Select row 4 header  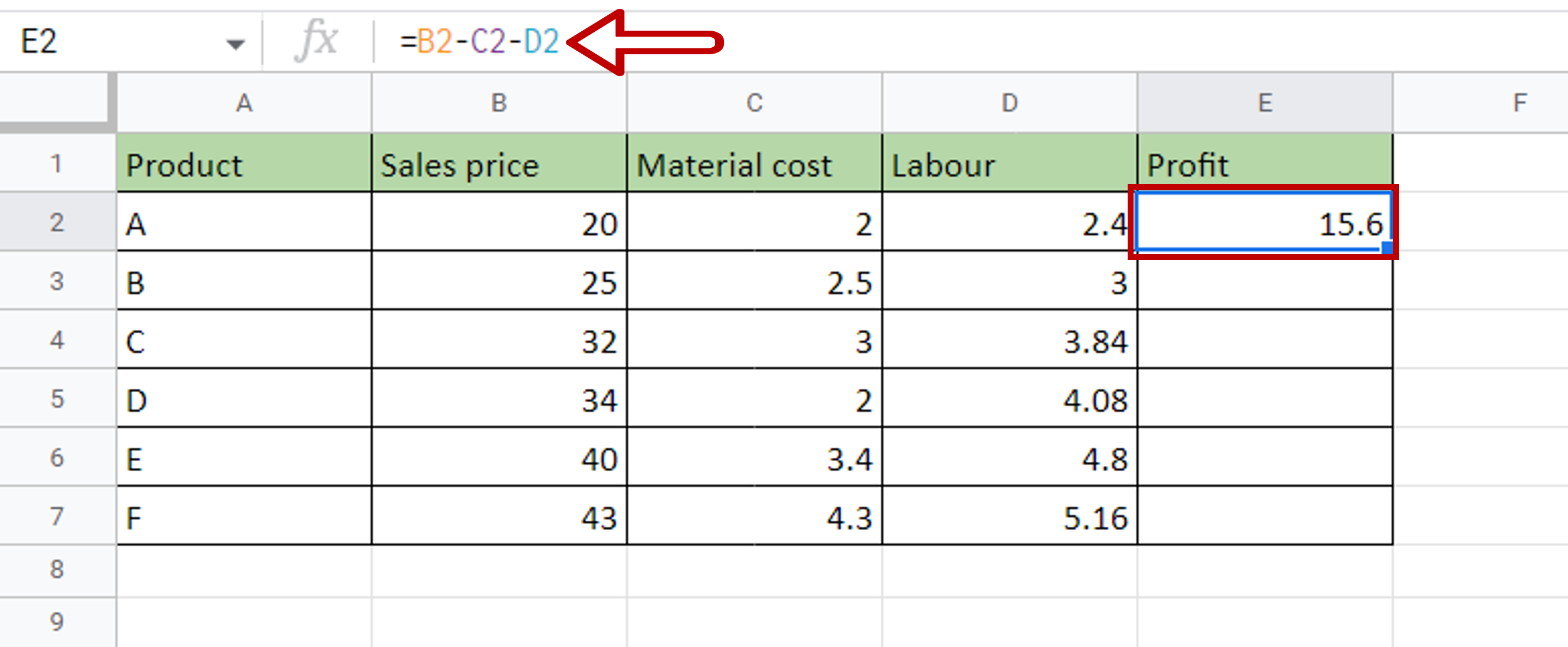[57, 339]
